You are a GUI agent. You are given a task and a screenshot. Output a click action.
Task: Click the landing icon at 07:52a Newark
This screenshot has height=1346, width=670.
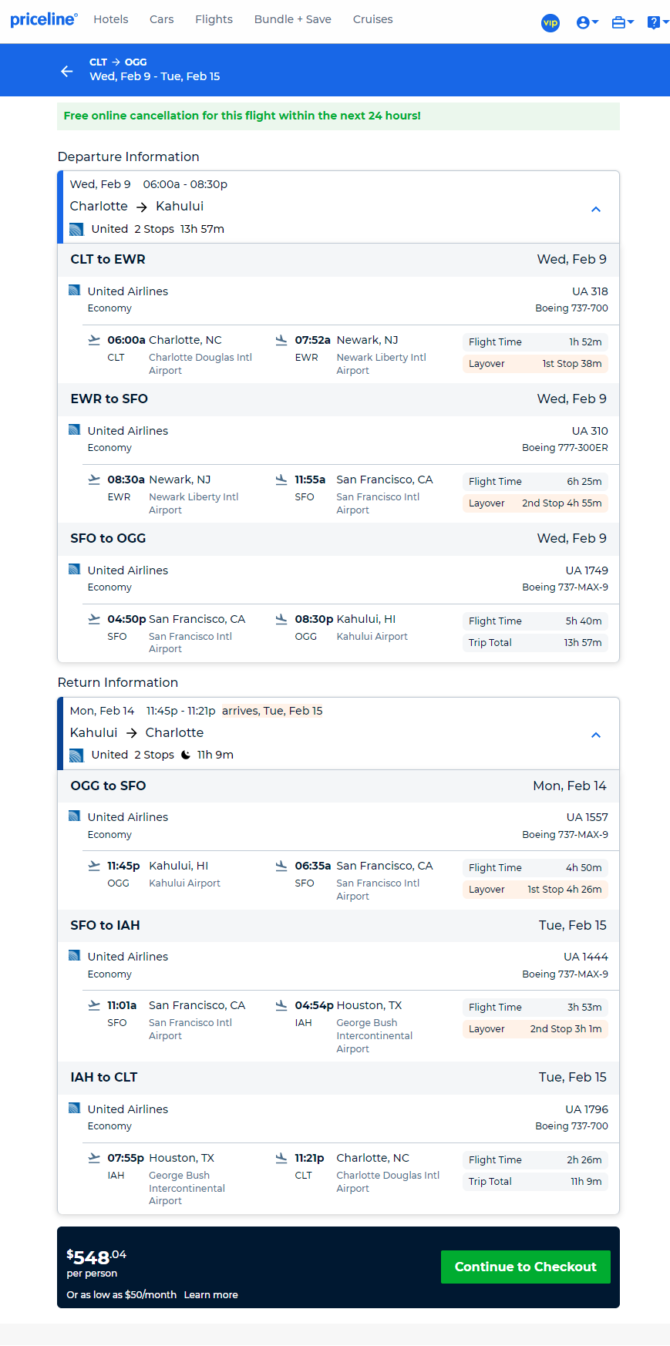coord(282,340)
